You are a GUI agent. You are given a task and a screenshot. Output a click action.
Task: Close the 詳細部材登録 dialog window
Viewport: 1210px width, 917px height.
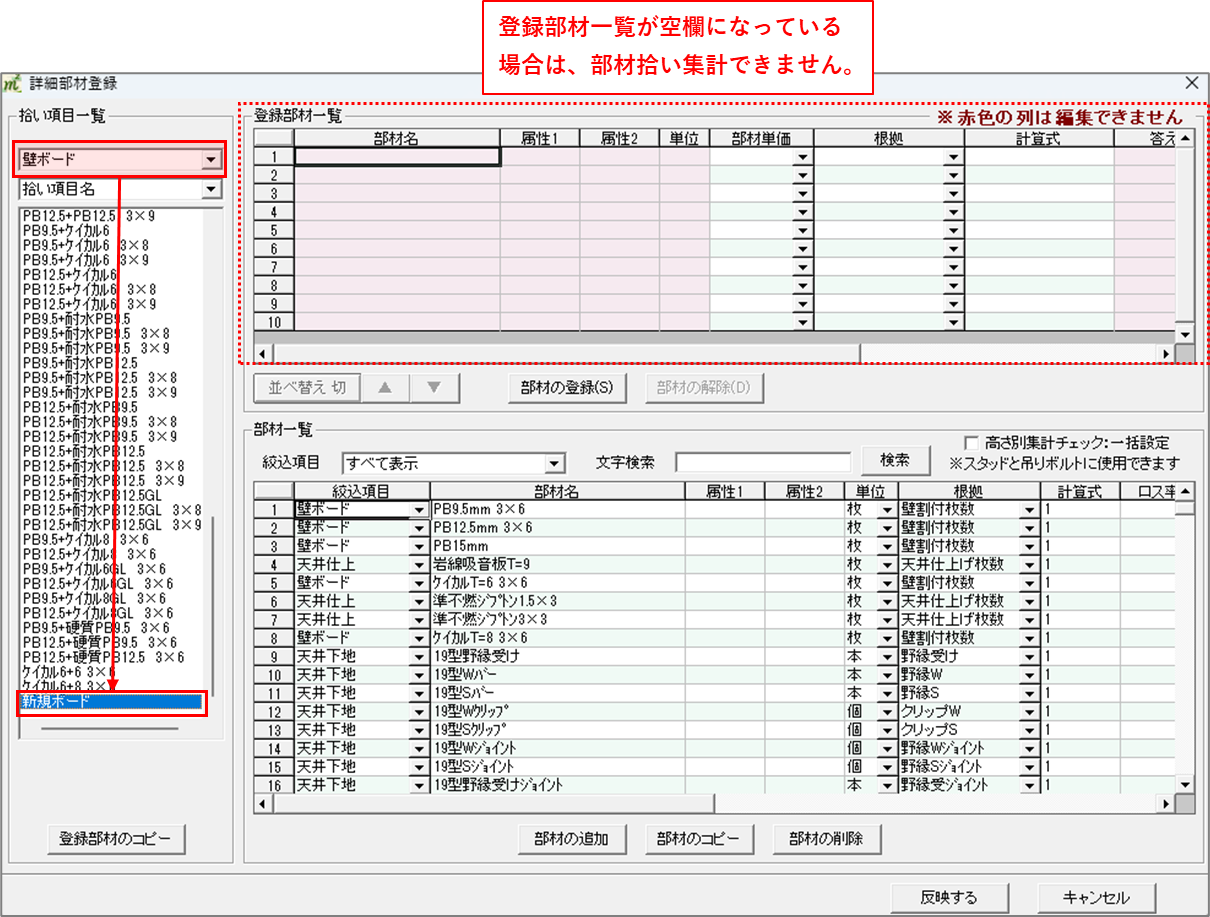1191,84
